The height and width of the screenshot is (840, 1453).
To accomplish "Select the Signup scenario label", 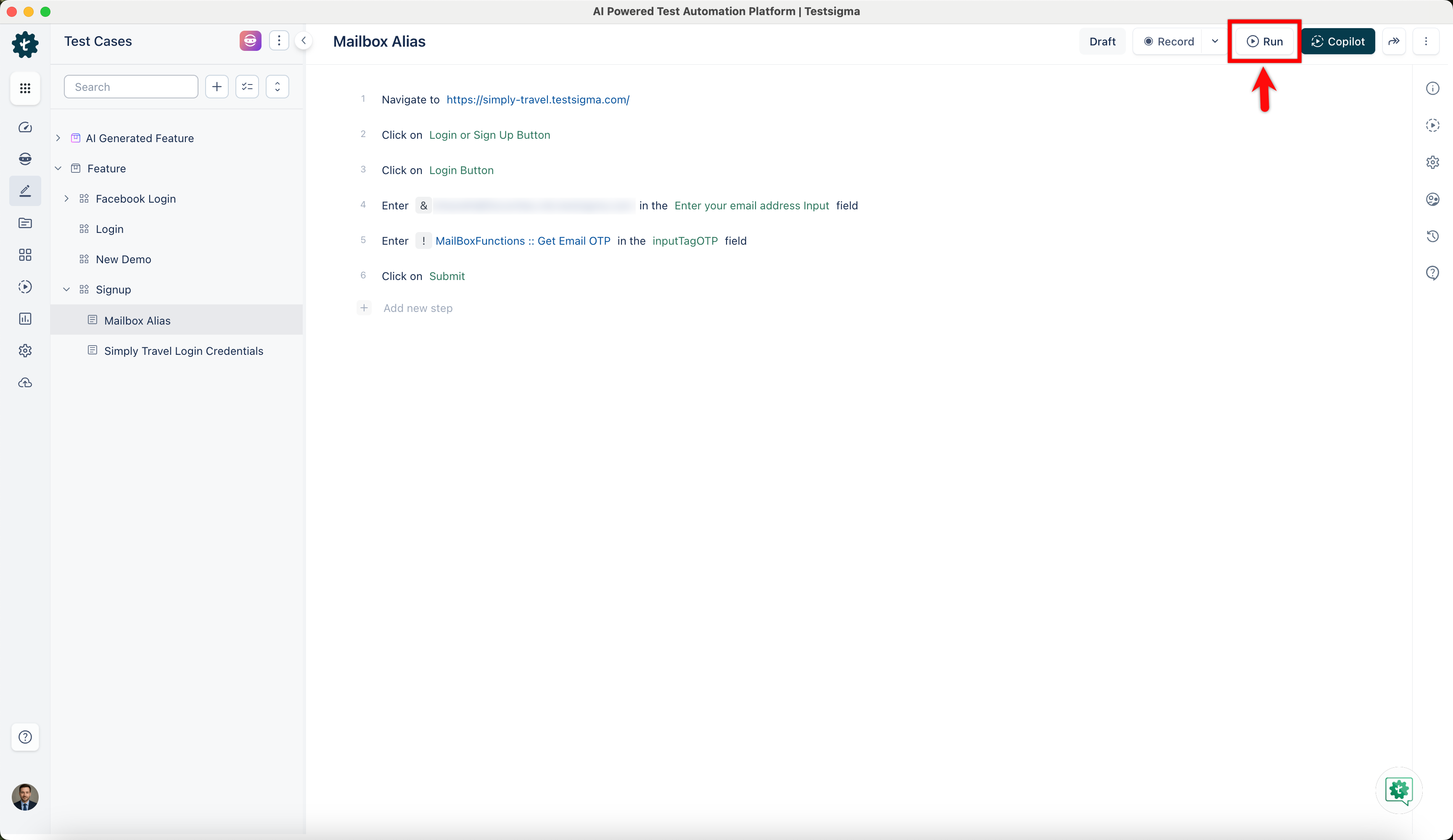I will [x=113, y=289].
